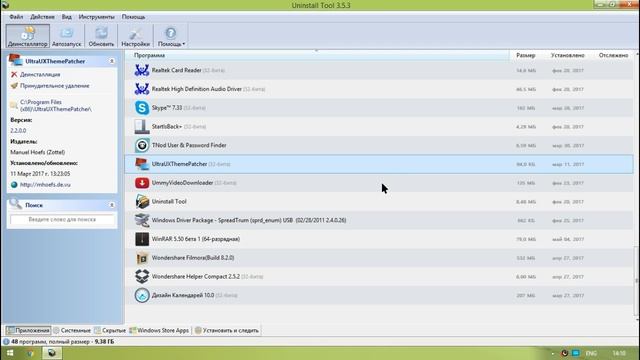The height and width of the screenshot is (360, 640).
Task: Switch to the Скрытые tab
Action: (110, 330)
